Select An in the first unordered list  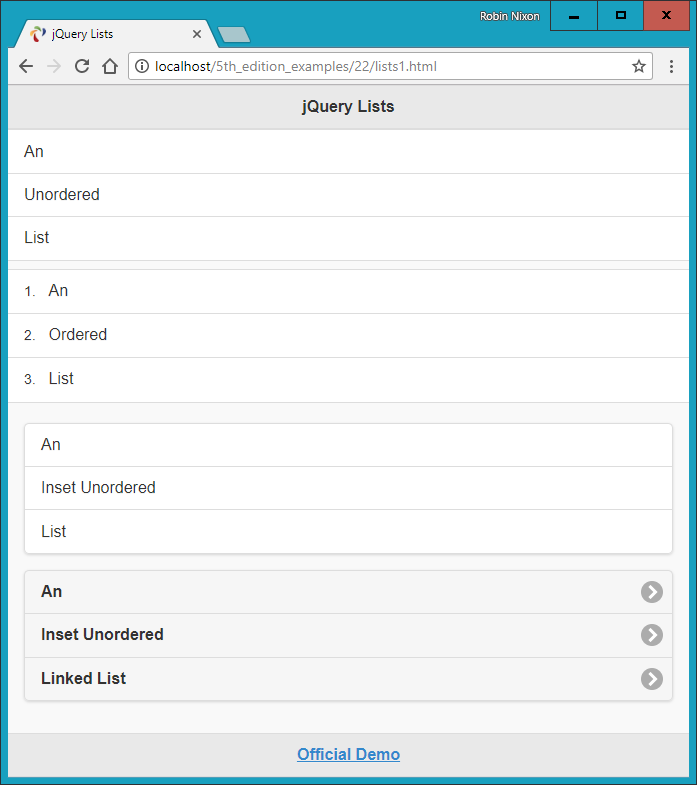tap(348, 152)
